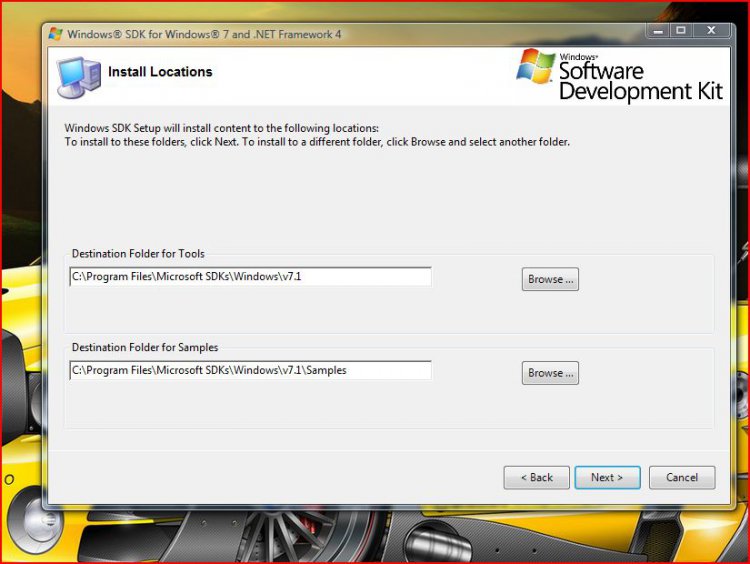
Task: Maximize the SDK setup window
Action: pos(681,31)
